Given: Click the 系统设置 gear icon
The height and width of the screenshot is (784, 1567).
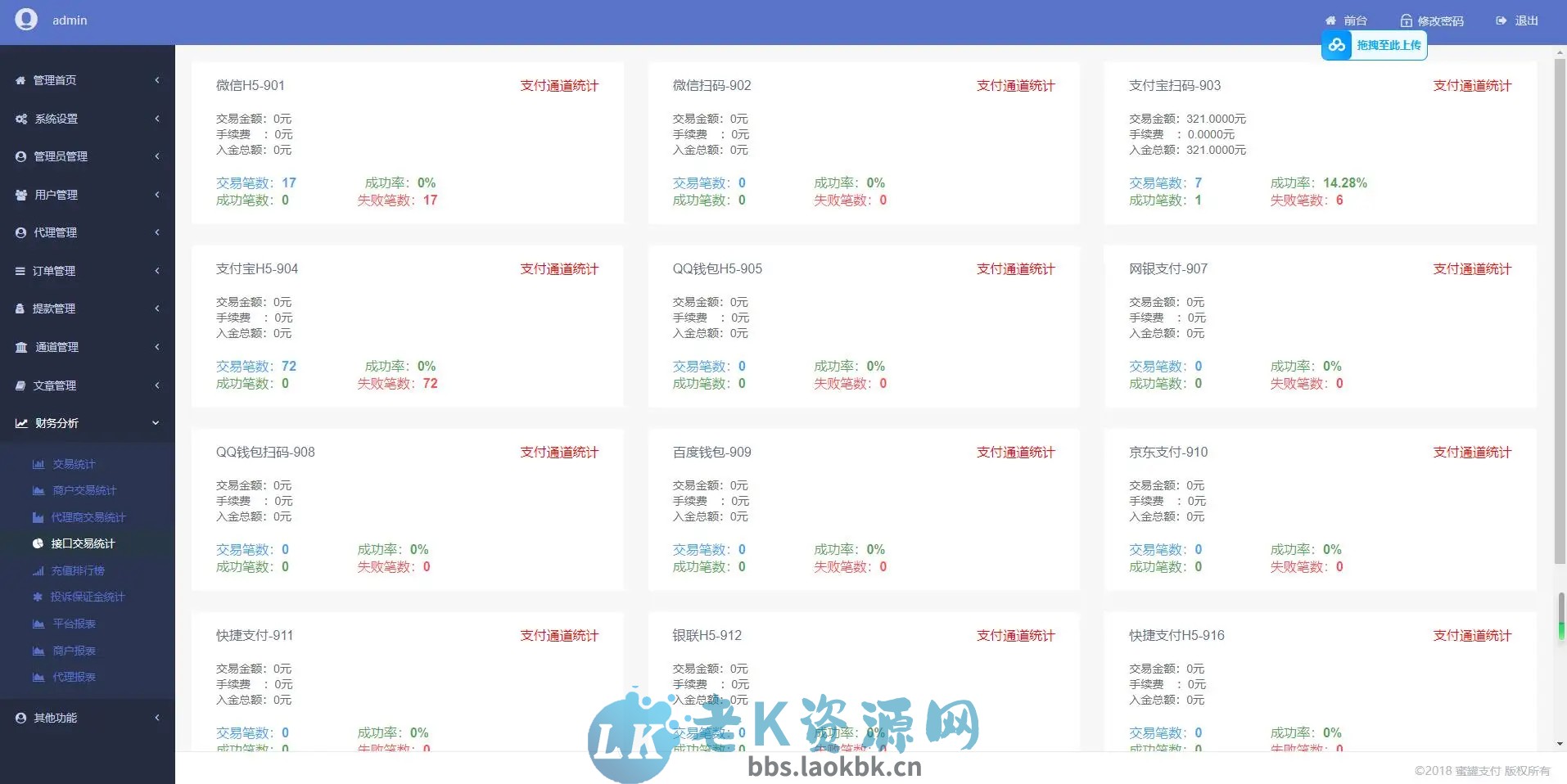Looking at the screenshot, I should tap(20, 119).
